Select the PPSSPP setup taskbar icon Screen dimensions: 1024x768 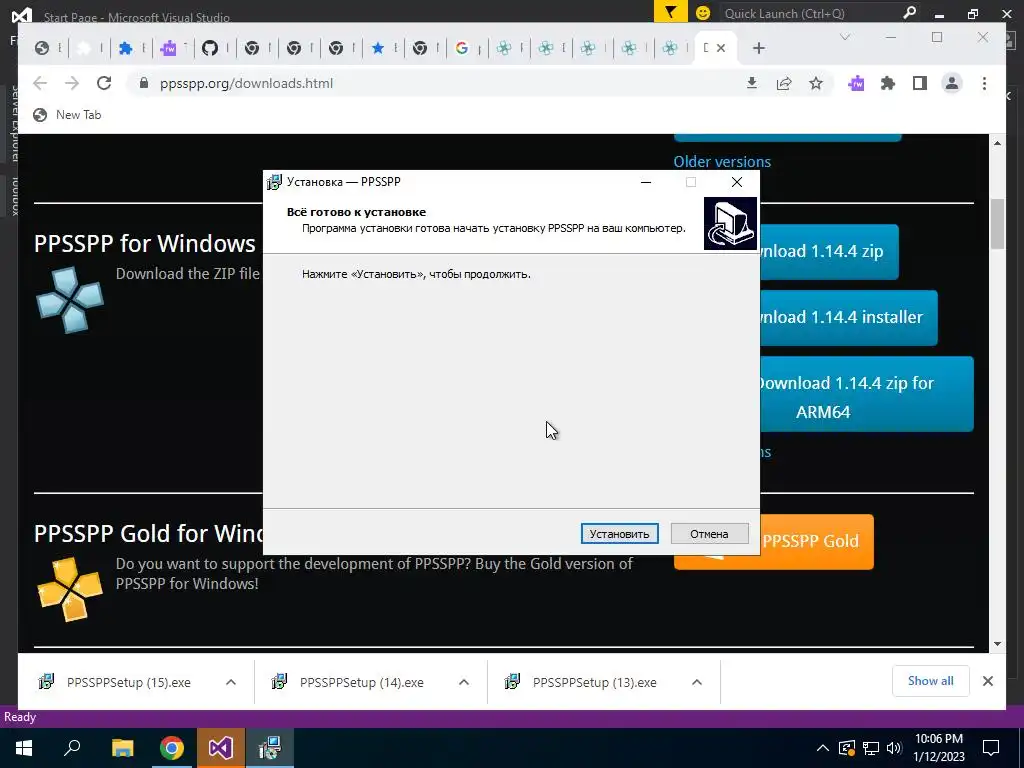pos(270,748)
